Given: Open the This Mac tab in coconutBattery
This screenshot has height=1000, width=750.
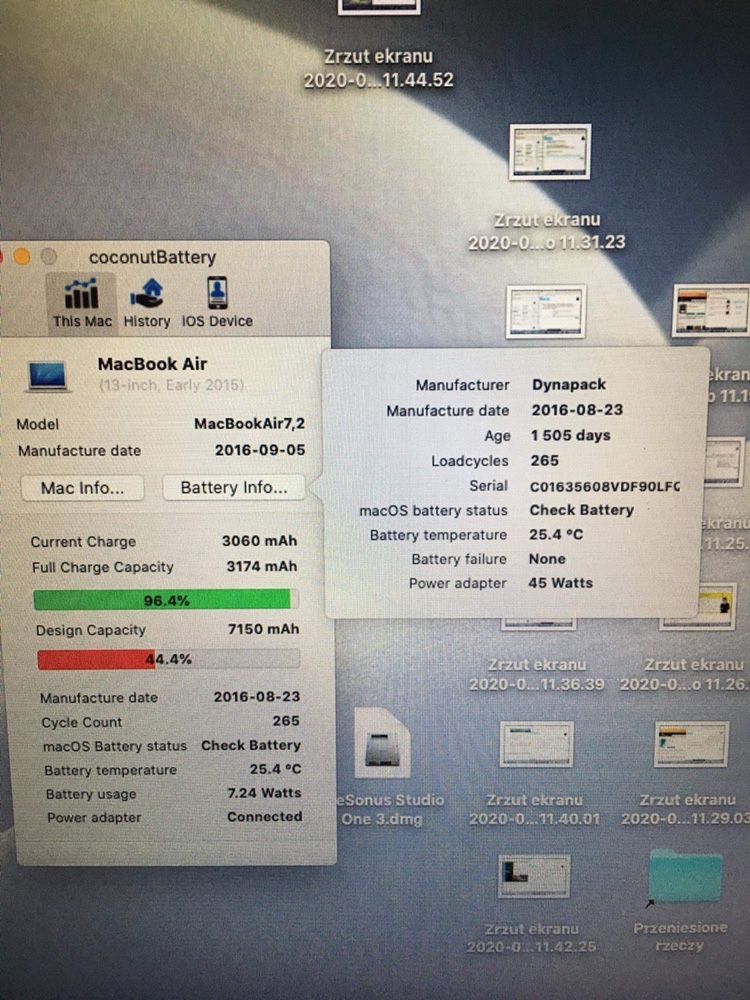Looking at the screenshot, I should pyautogui.click(x=82, y=303).
